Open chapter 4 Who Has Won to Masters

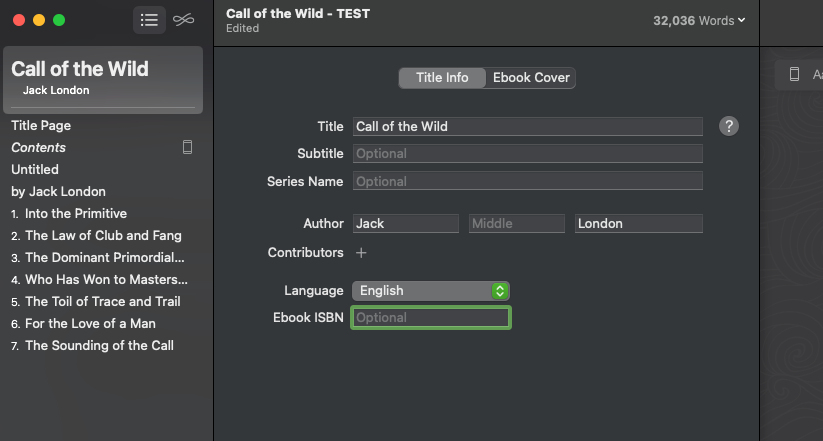pyautogui.click(x=99, y=280)
